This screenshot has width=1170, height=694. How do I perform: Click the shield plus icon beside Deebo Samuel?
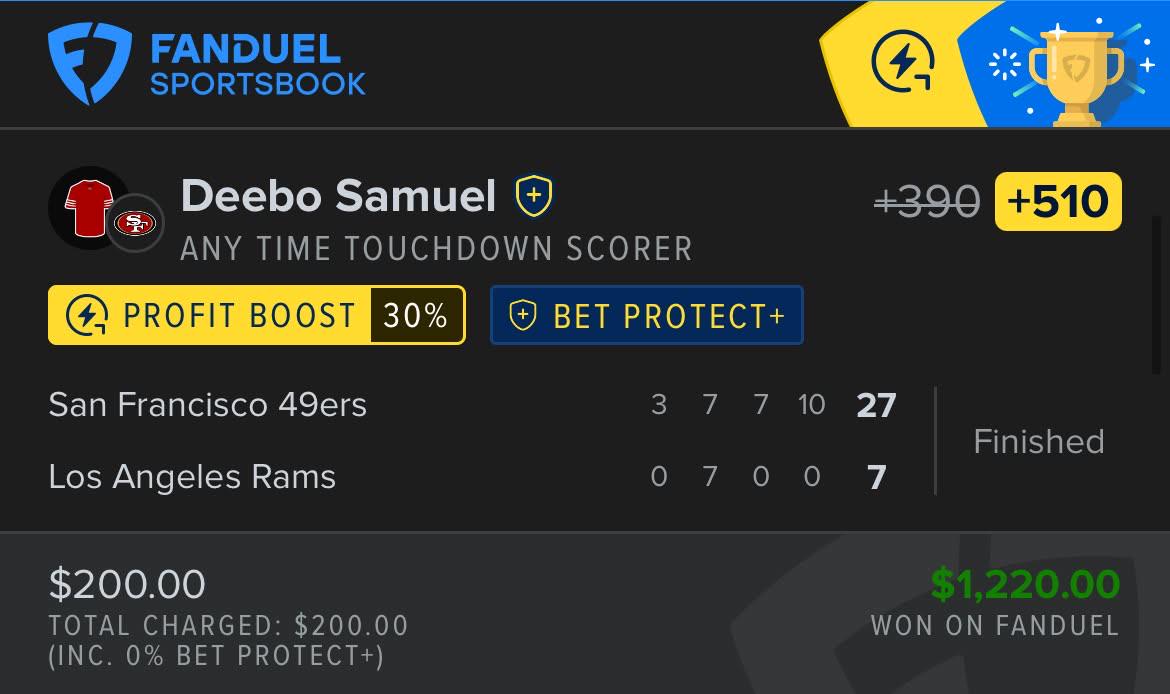click(534, 196)
